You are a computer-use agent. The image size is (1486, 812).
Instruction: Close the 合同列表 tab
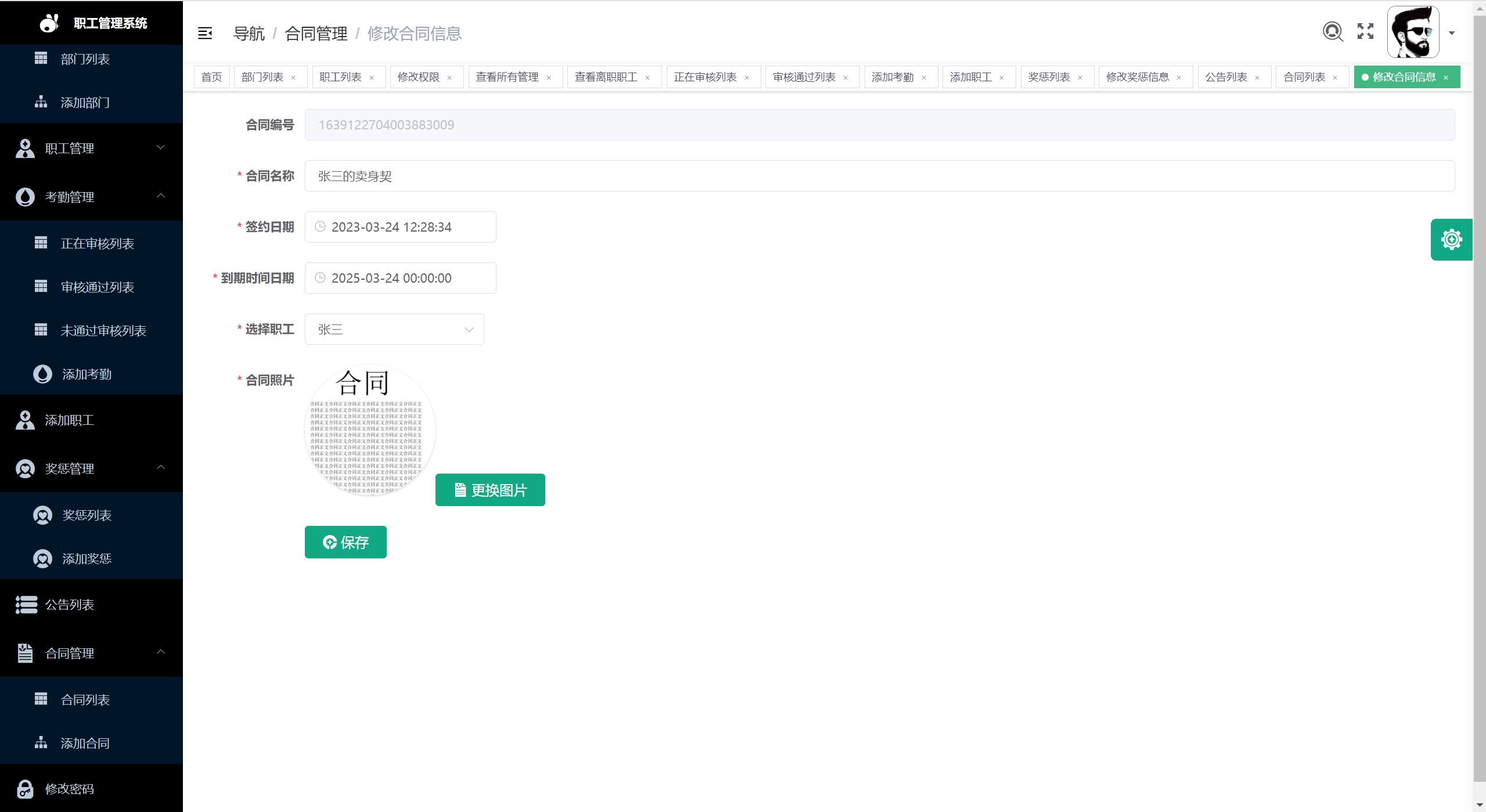[1335, 78]
